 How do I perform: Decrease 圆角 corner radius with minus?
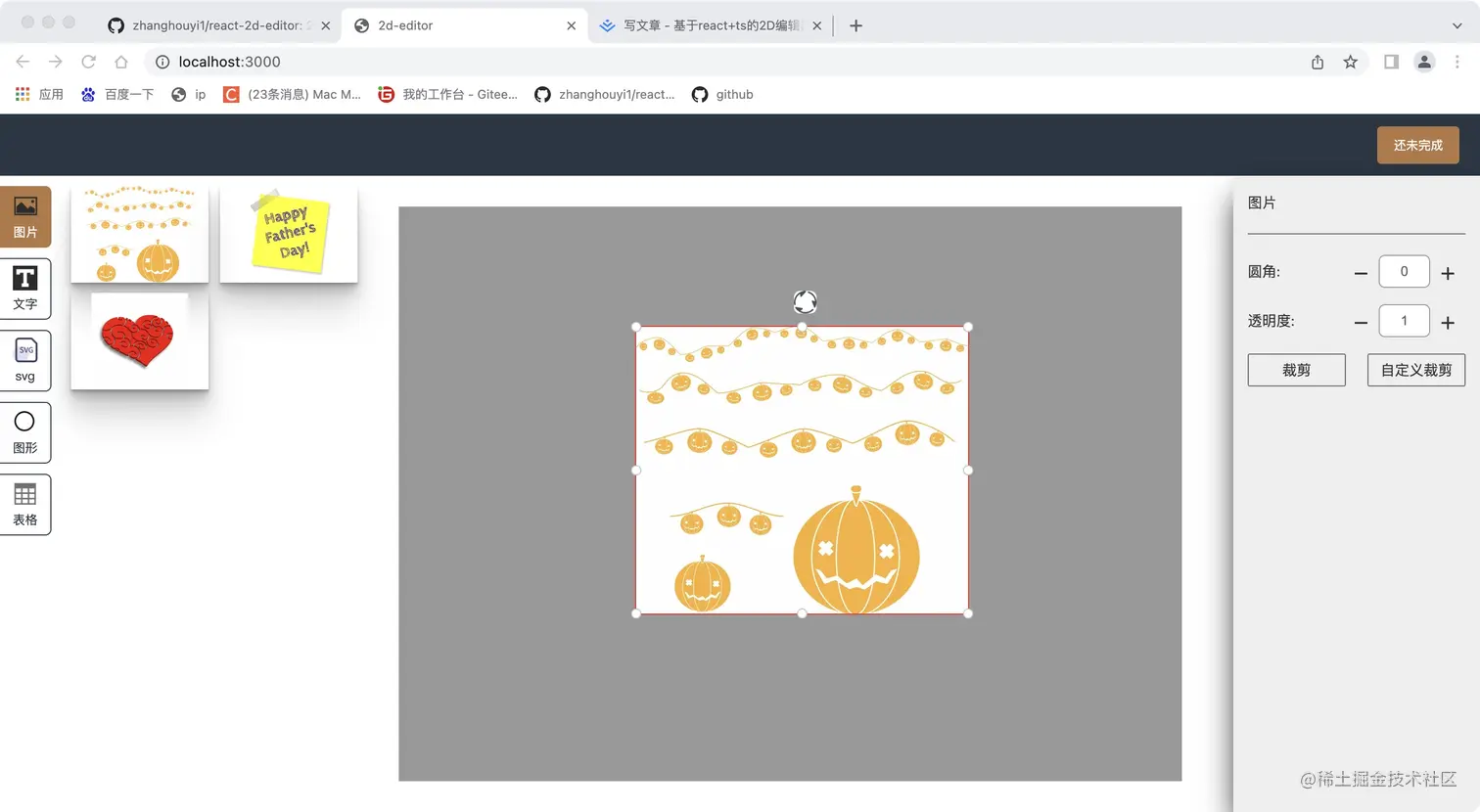1361,273
